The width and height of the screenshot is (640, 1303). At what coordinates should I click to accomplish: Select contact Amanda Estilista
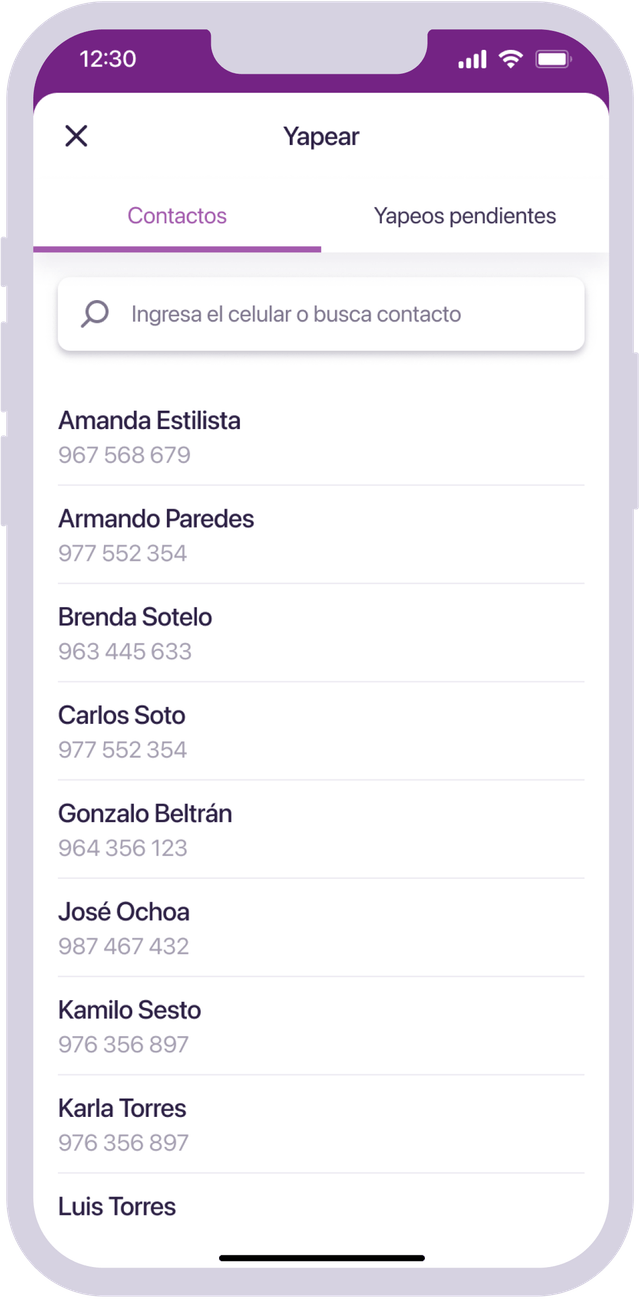[x=320, y=437]
